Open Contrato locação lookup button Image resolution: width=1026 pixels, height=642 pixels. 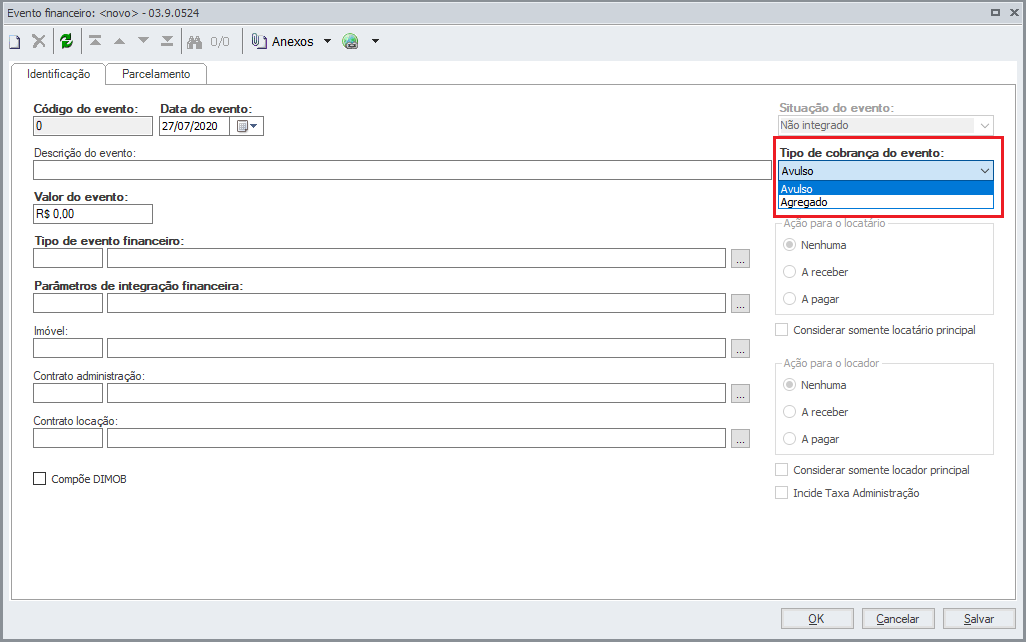(740, 438)
